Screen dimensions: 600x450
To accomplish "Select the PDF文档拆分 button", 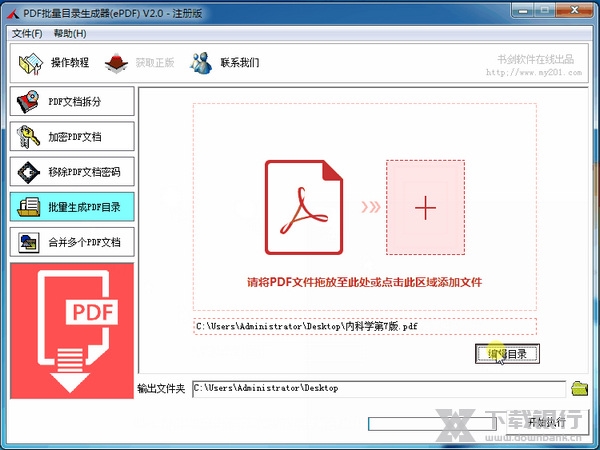I will 72,101.
